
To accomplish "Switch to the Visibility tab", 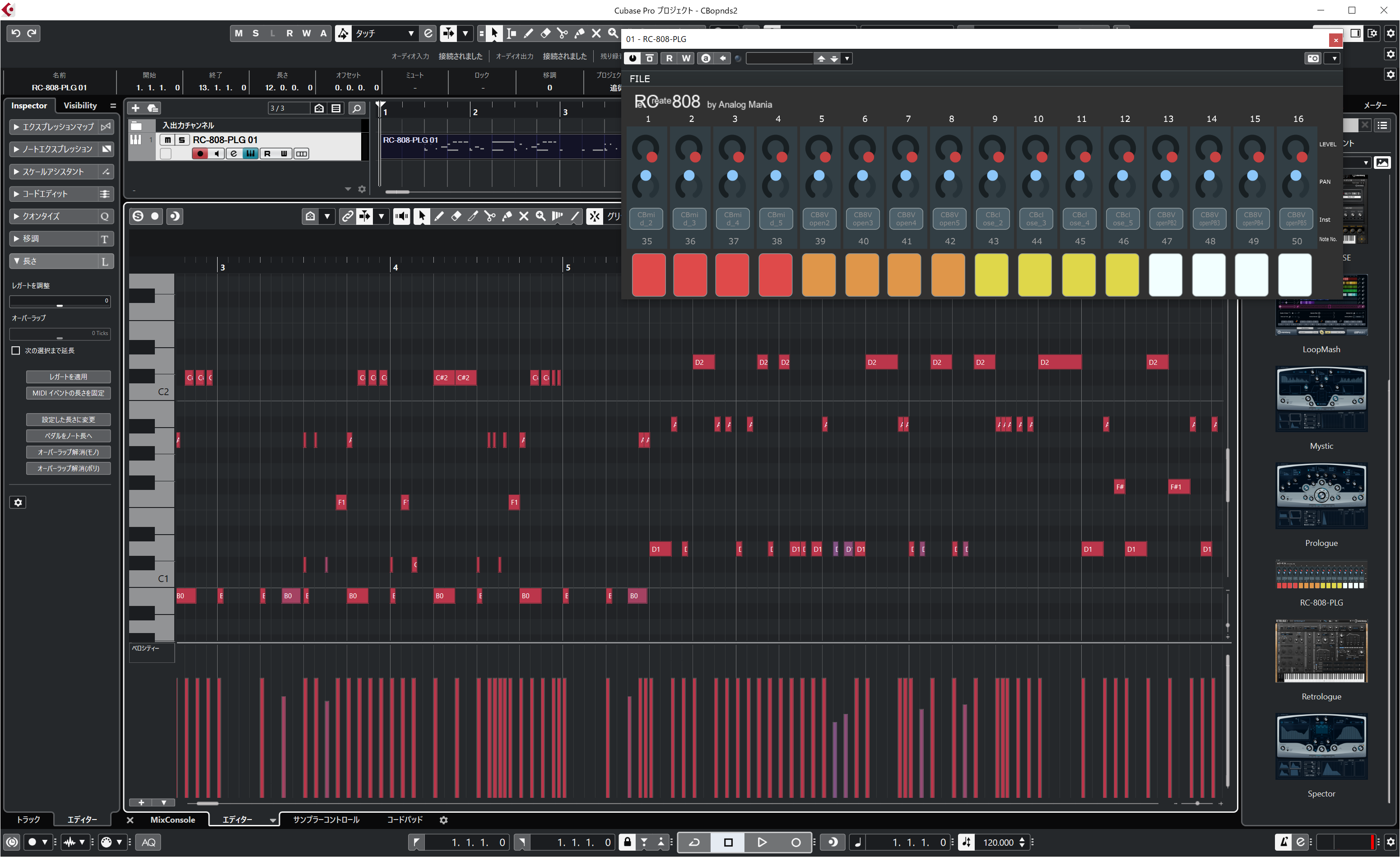I will (x=80, y=106).
